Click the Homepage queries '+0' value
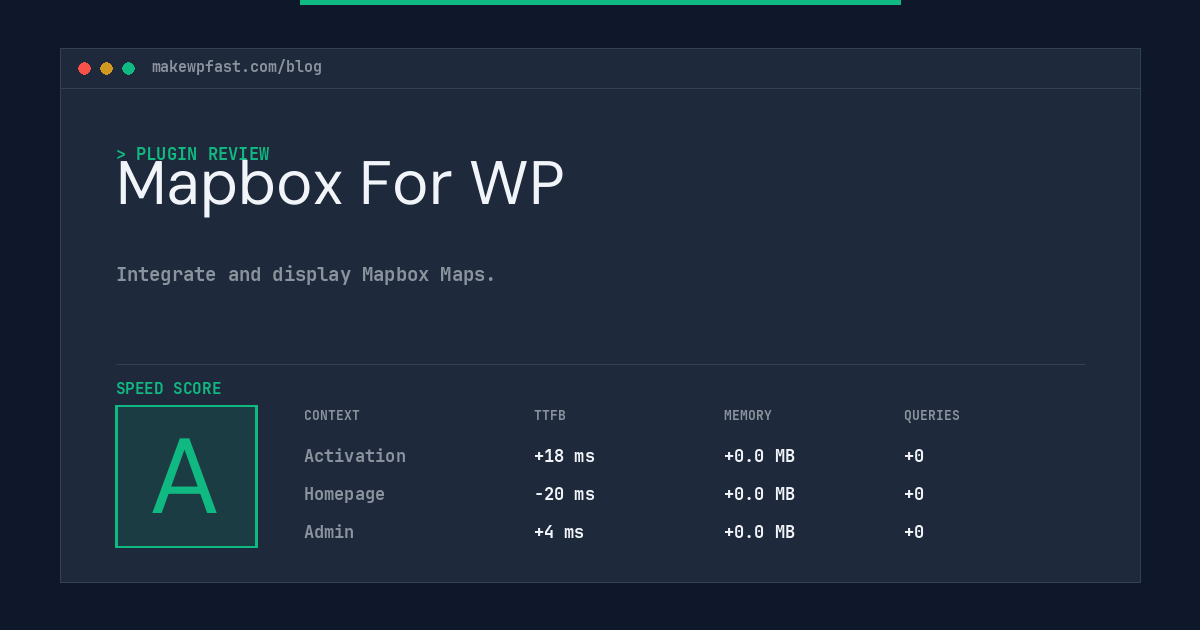Viewport: 1200px width, 630px height. coord(914,494)
